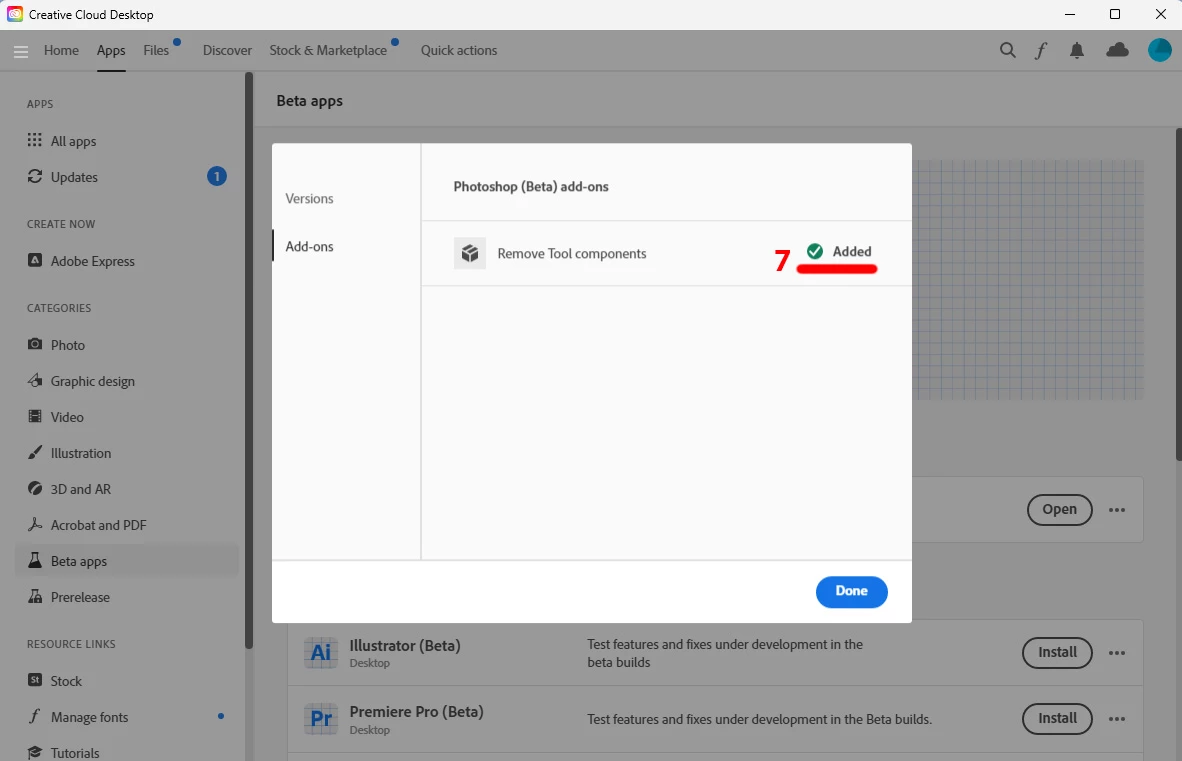Screen dimensions: 1182x761
Task: Switch to the Files tab
Action: point(156,50)
